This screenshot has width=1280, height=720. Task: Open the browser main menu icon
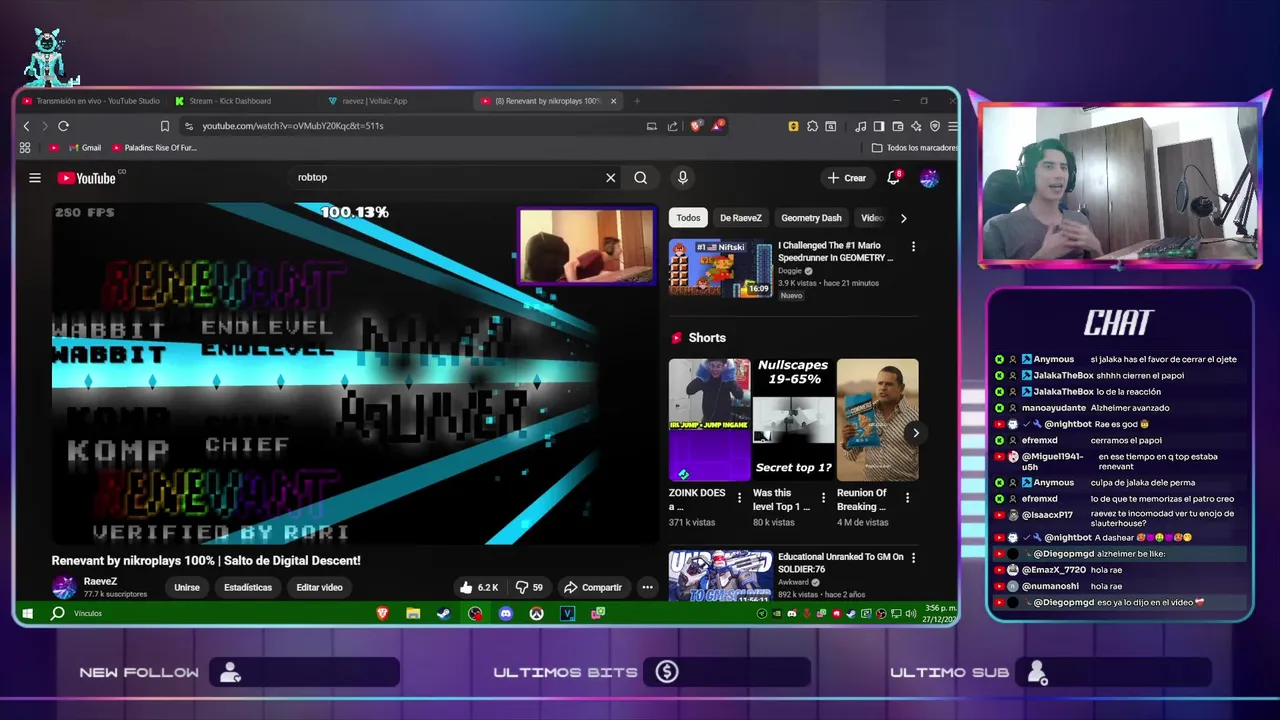click(x=952, y=126)
